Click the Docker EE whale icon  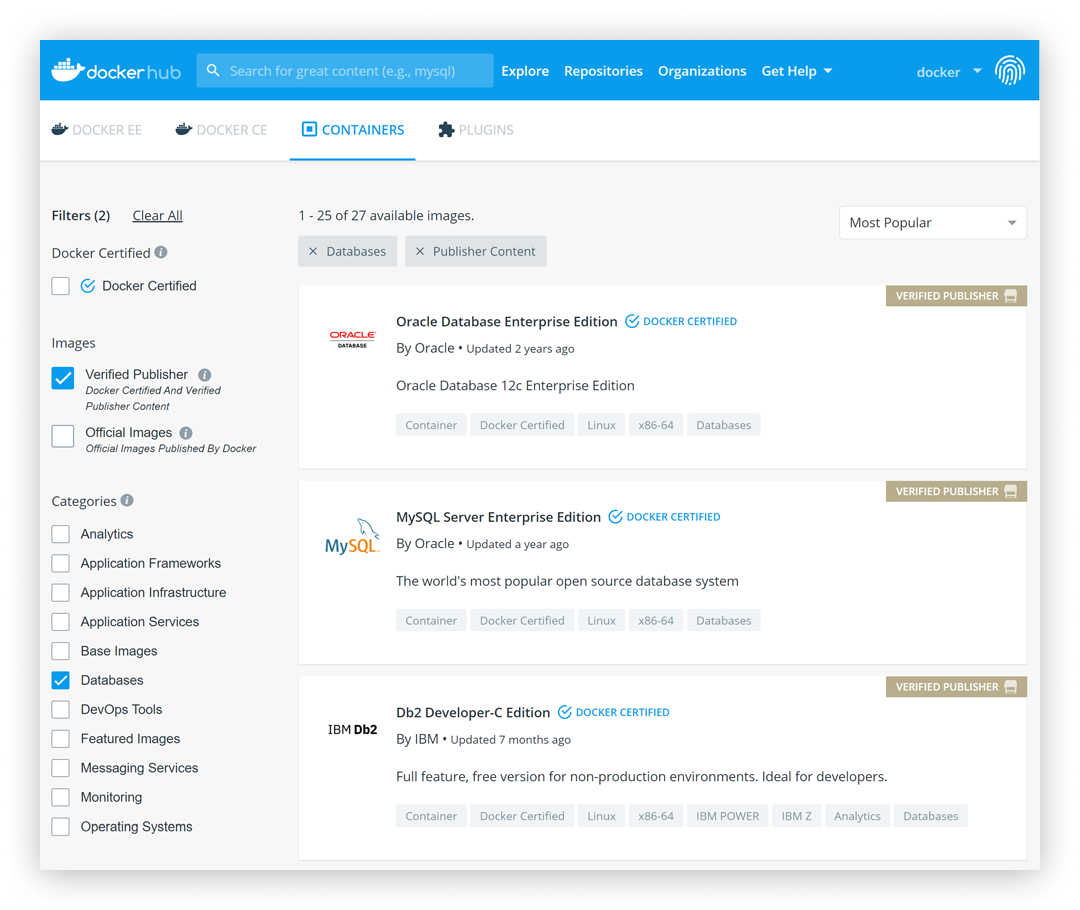(x=60, y=130)
